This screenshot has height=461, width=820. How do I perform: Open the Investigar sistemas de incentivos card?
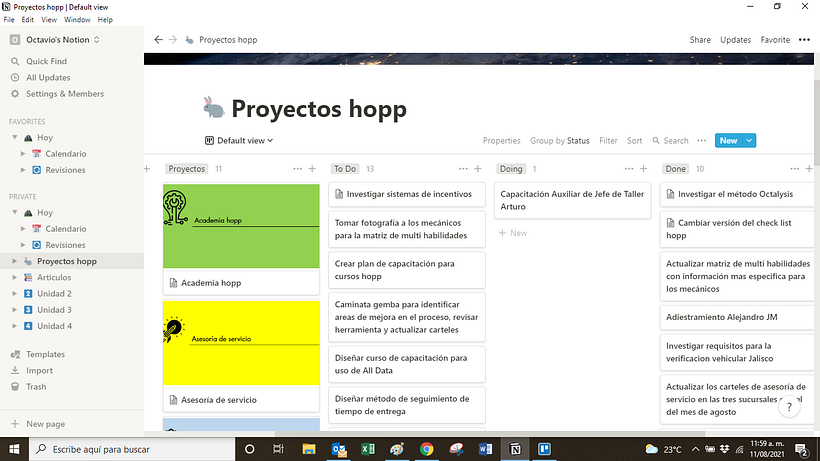[x=406, y=194]
